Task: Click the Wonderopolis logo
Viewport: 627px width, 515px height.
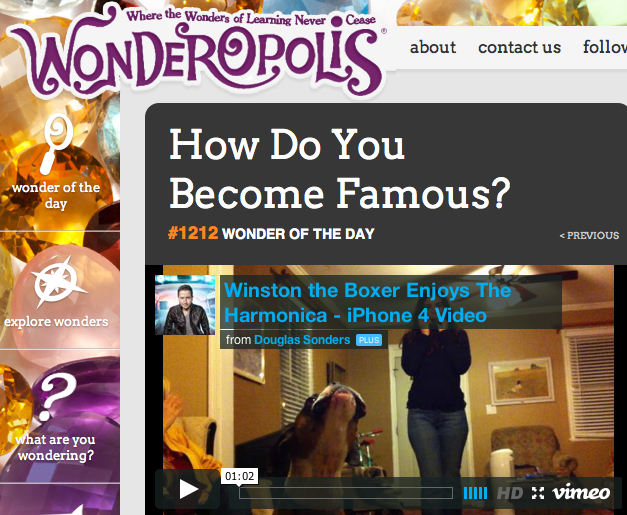Action: tap(198, 52)
